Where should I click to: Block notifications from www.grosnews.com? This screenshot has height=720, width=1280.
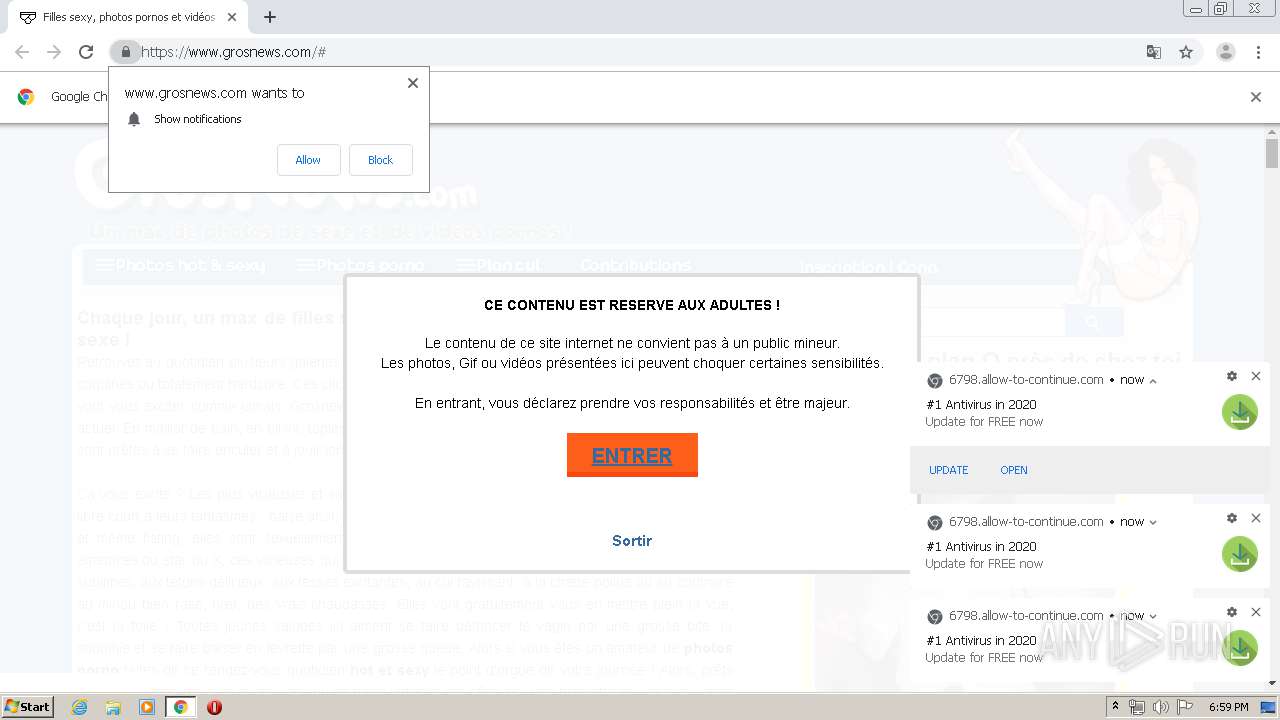[x=380, y=160]
